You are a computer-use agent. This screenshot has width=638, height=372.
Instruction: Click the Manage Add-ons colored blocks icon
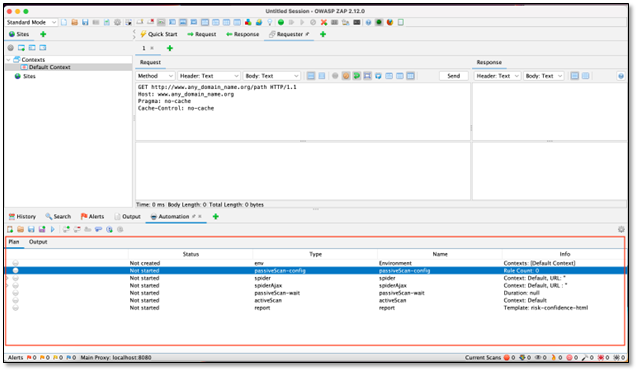click(x=248, y=22)
